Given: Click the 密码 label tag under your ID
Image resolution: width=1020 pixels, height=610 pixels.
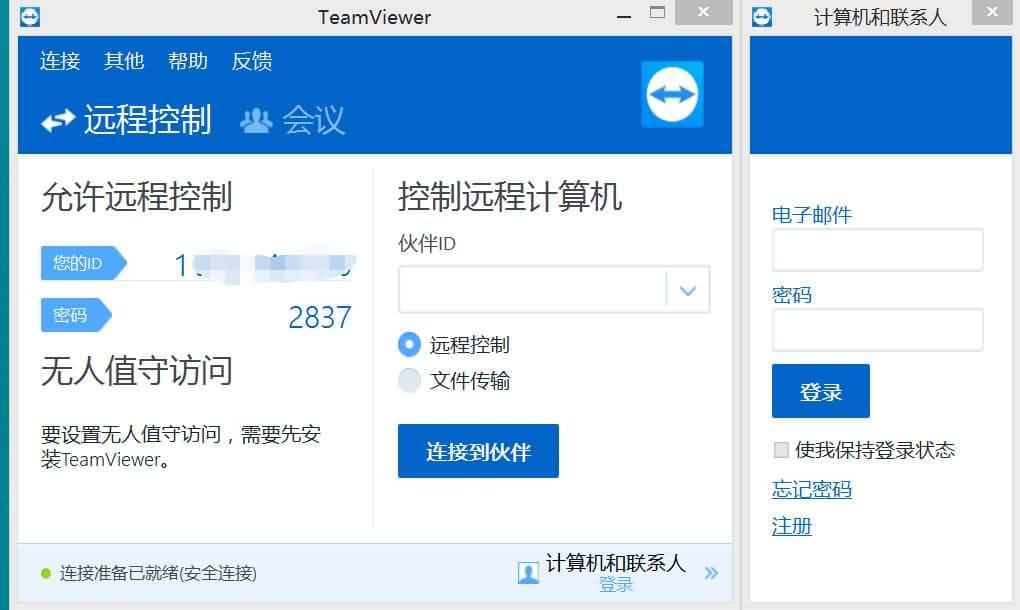Looking at the screenshot, I should (75, 315).
